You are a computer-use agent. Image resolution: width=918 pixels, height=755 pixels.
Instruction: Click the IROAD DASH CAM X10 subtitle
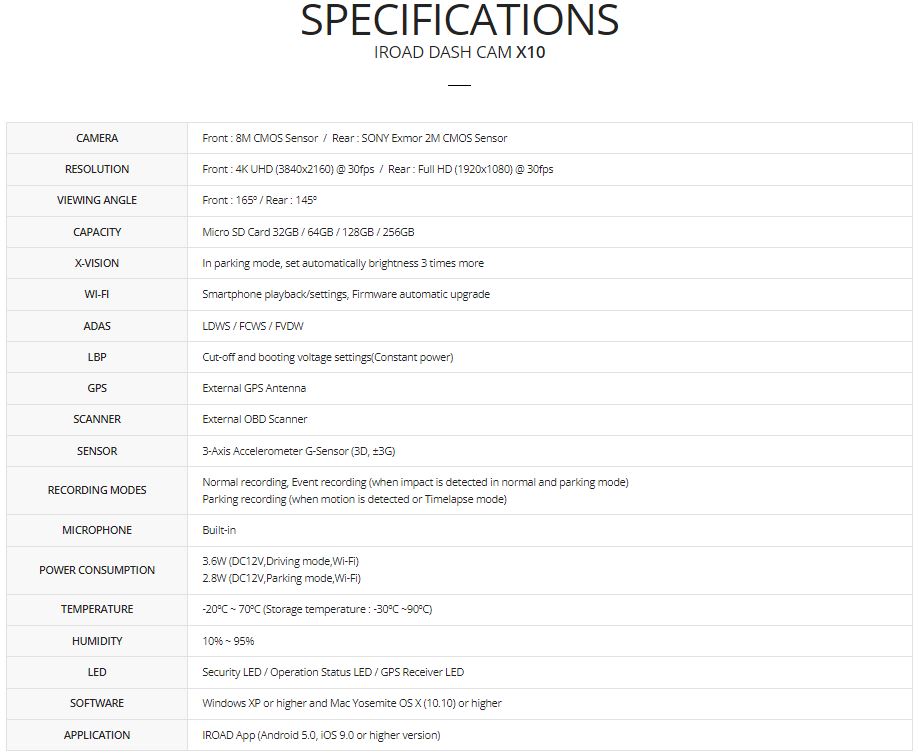[459, 53]
